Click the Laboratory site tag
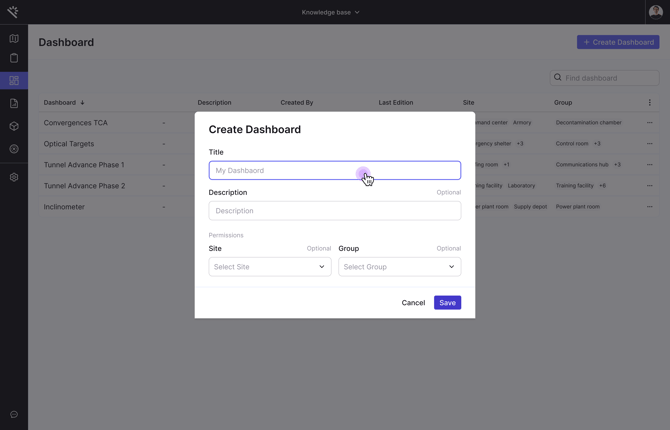670x430 pixels. (521, 186)
